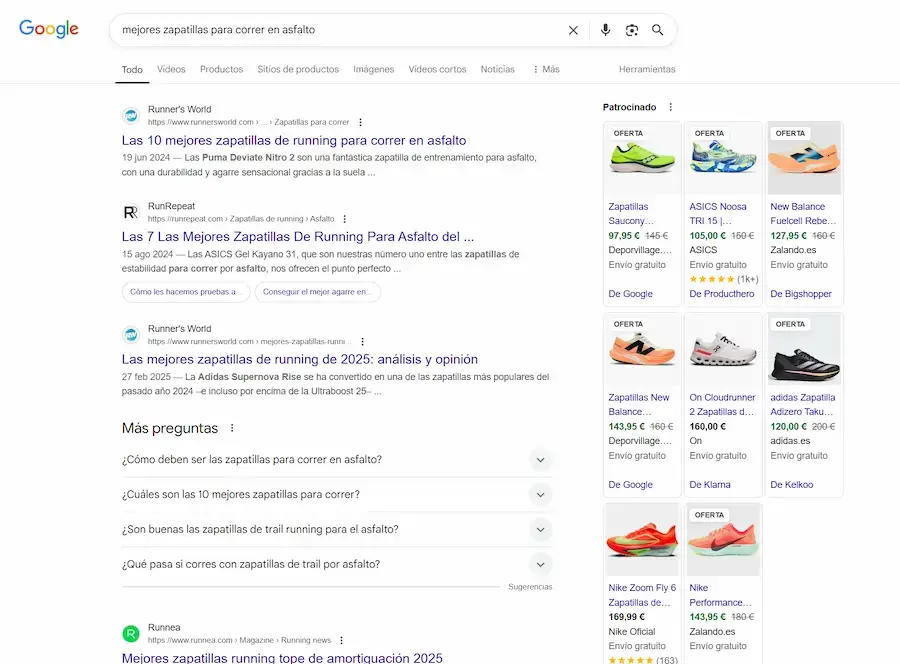The image size is (900, 664).
Task: Submit search with the magnifying glass icon
Action: pyautogui.click(x=658, y=30)
